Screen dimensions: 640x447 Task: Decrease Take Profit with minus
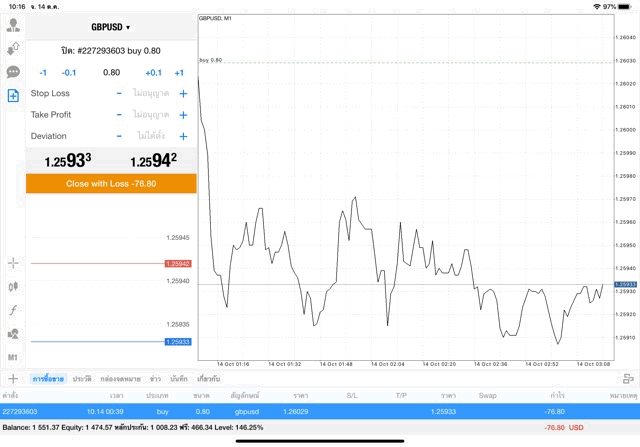coord(119,115)
